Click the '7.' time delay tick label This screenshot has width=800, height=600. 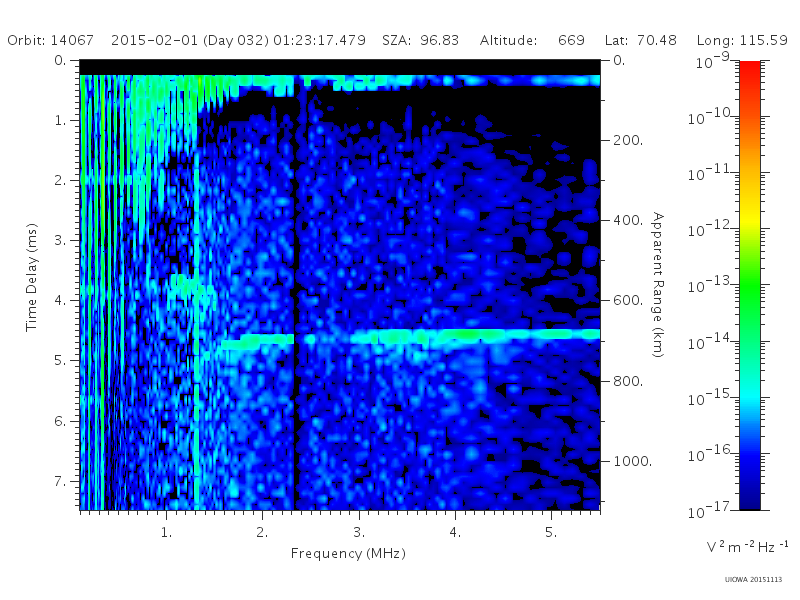click(60, 481)
